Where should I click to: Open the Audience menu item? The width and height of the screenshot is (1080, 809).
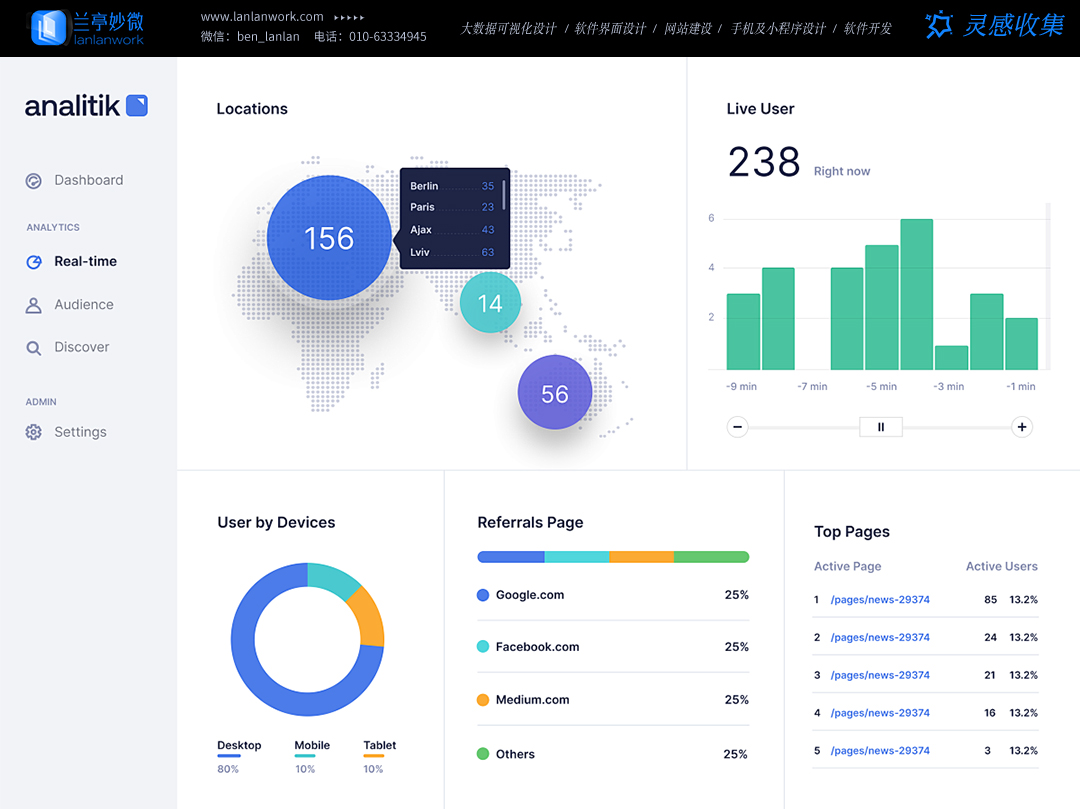[x=84, y=305]
